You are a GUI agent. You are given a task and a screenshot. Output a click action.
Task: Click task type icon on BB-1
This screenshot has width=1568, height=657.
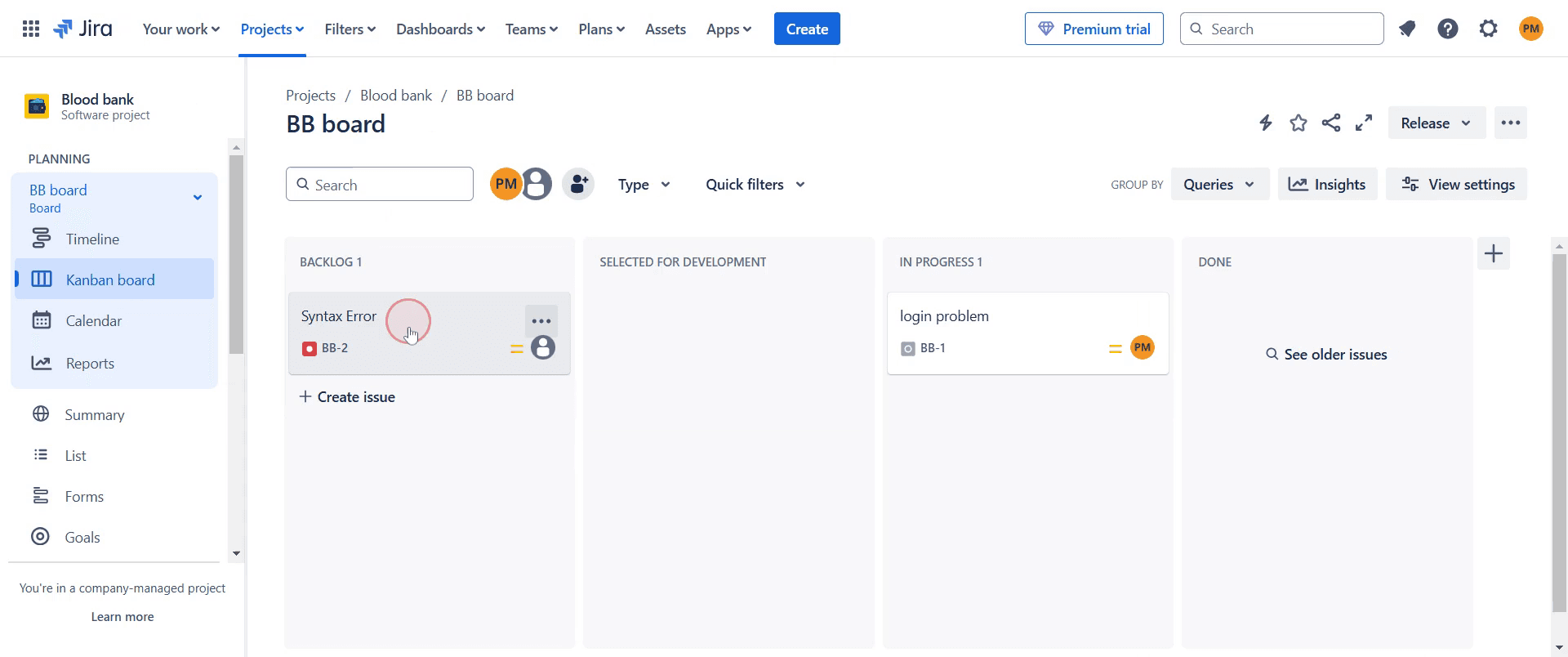(908, 349)
